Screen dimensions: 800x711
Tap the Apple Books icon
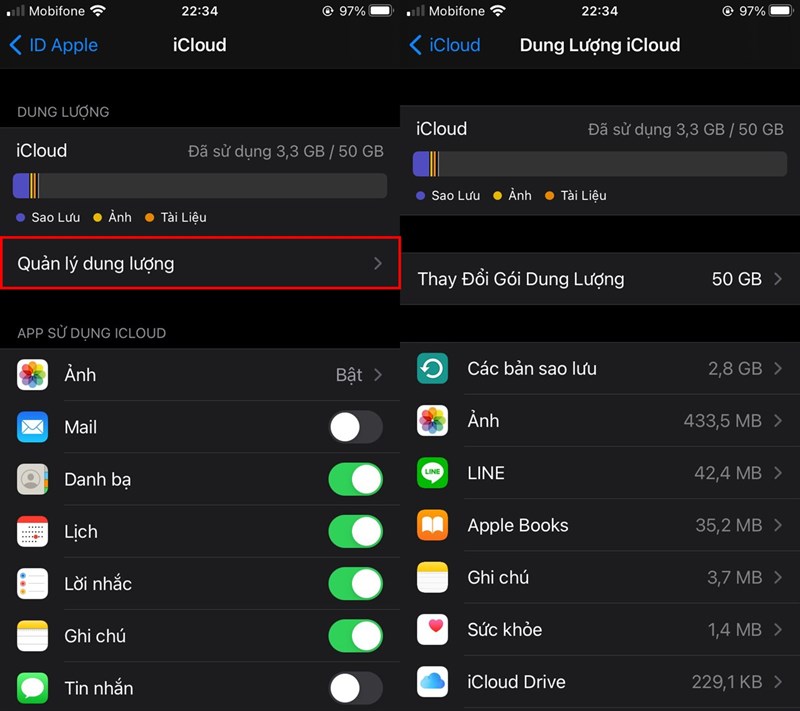(x=433, y=525)
